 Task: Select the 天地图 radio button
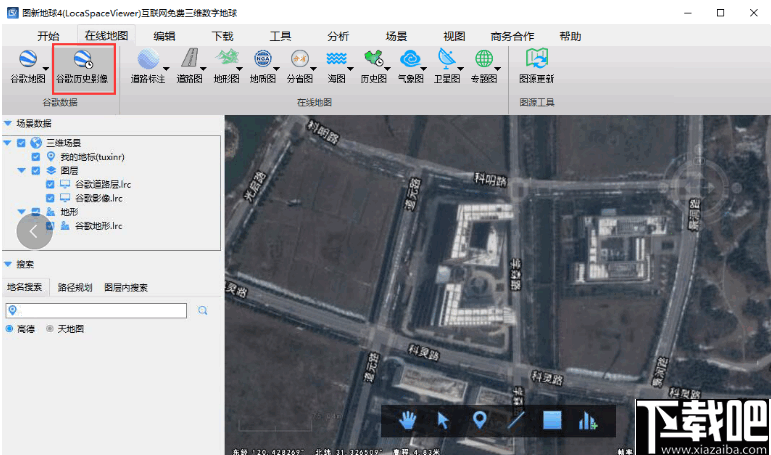(x=50, y=329)
